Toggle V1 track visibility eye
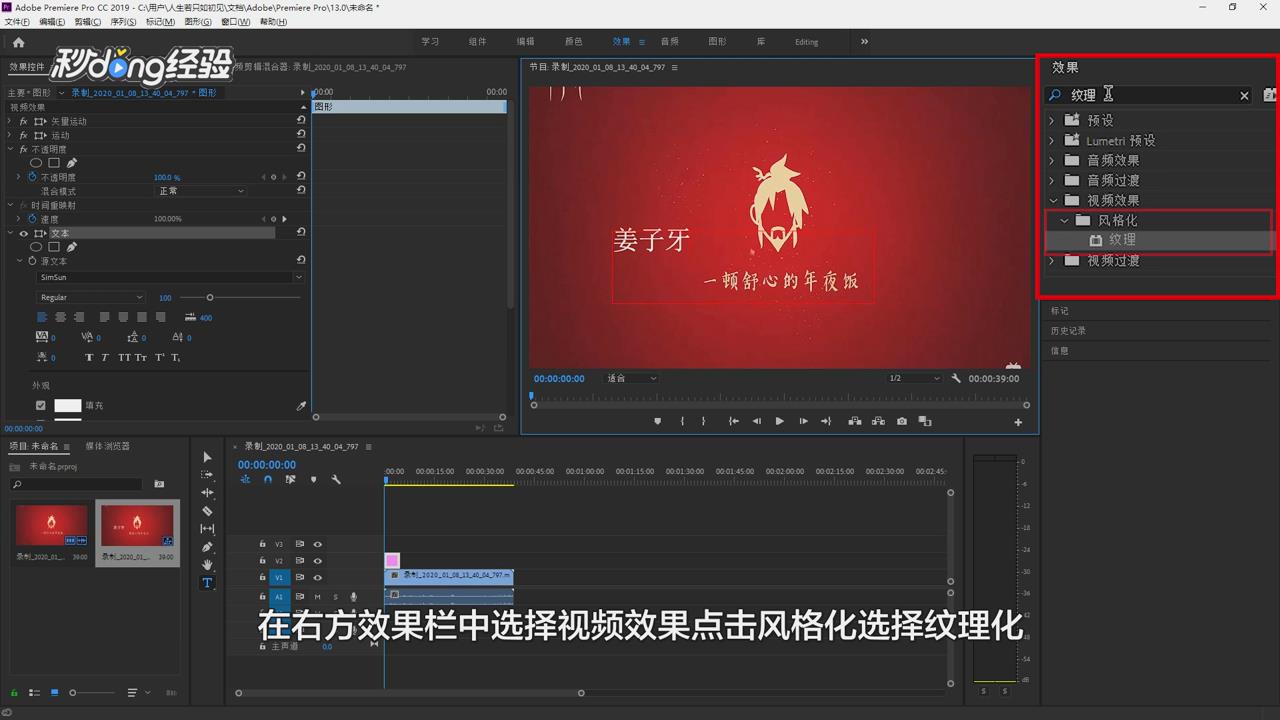This screenshot has width=1280, height=720. [317, 578]
